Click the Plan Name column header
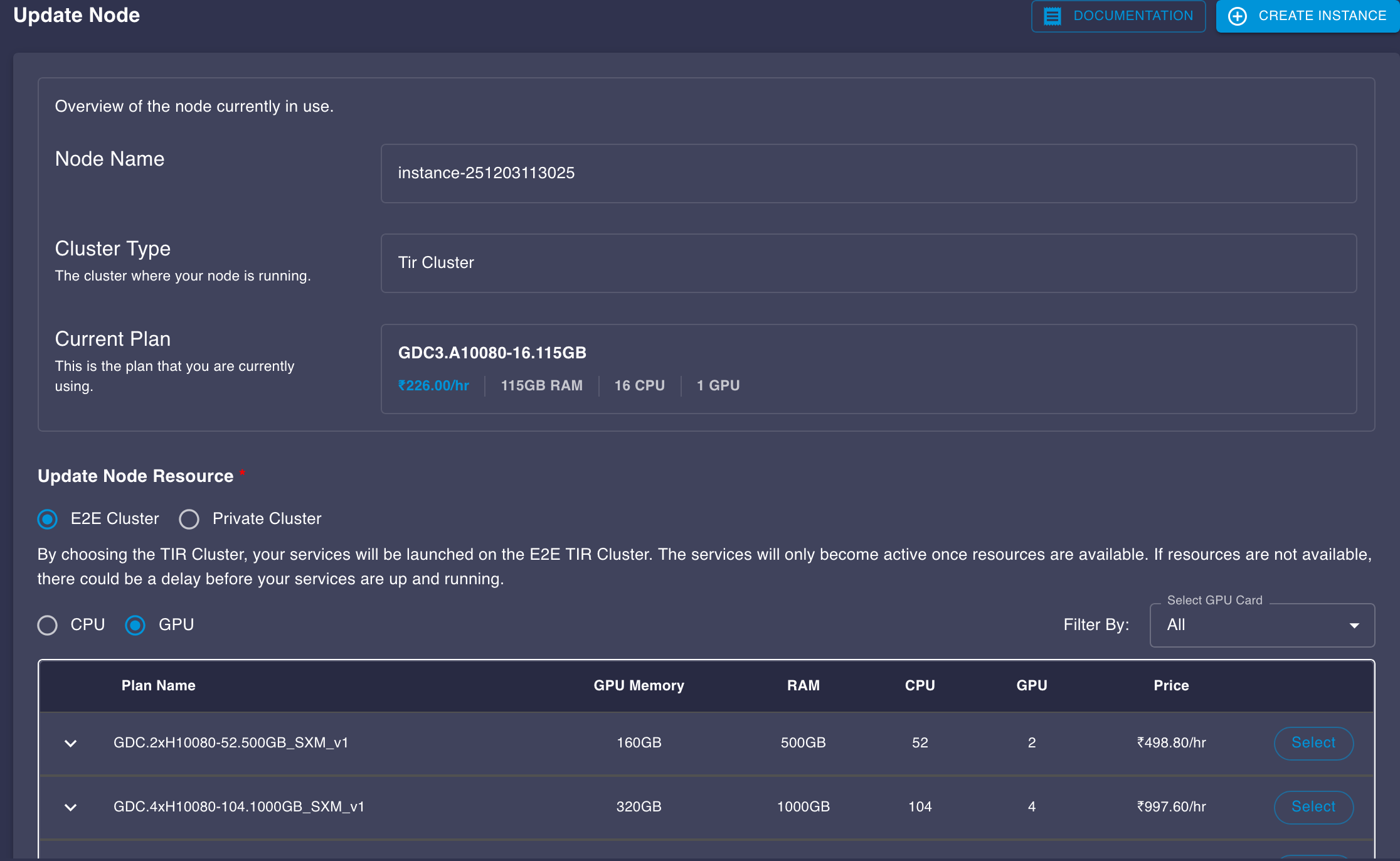The width and height of the screenshot is (1400, 861). click(158, 685)
